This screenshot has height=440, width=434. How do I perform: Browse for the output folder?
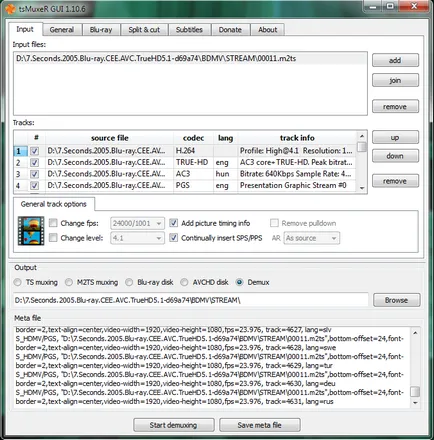coord(396,300)
